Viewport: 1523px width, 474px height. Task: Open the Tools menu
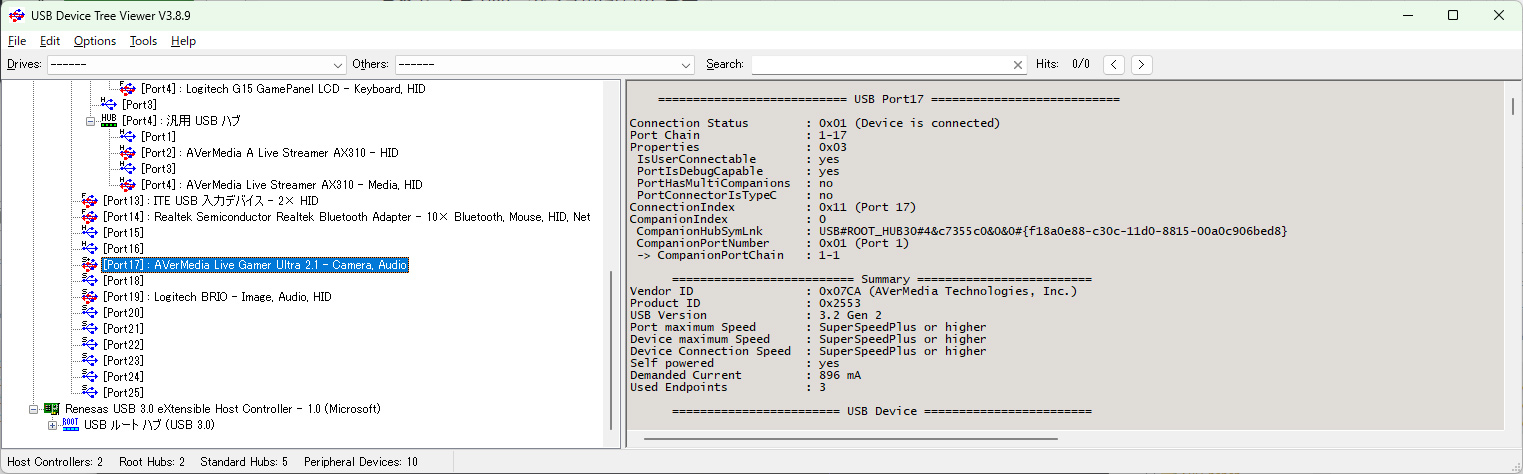pos(143,41)
